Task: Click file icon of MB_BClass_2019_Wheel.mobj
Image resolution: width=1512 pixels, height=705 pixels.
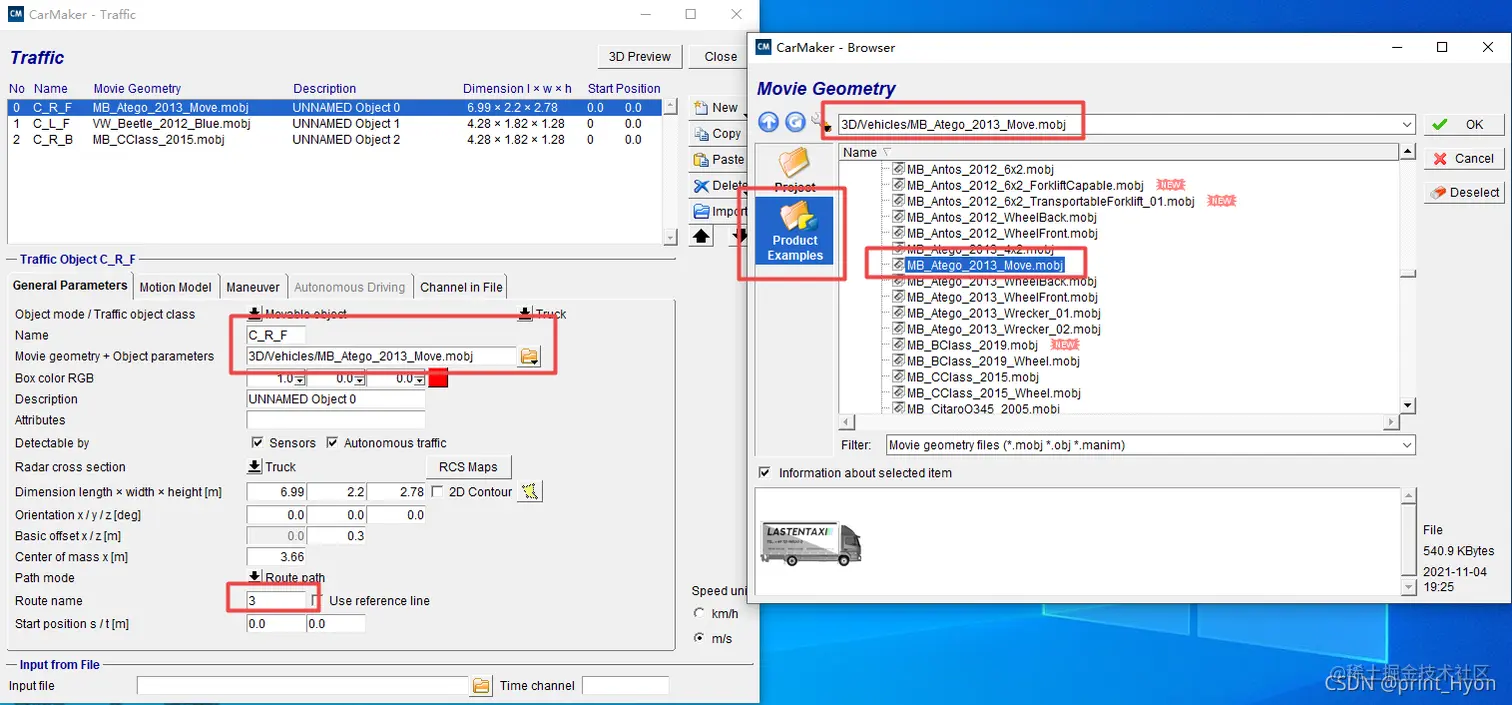Action: click(898, 361)
